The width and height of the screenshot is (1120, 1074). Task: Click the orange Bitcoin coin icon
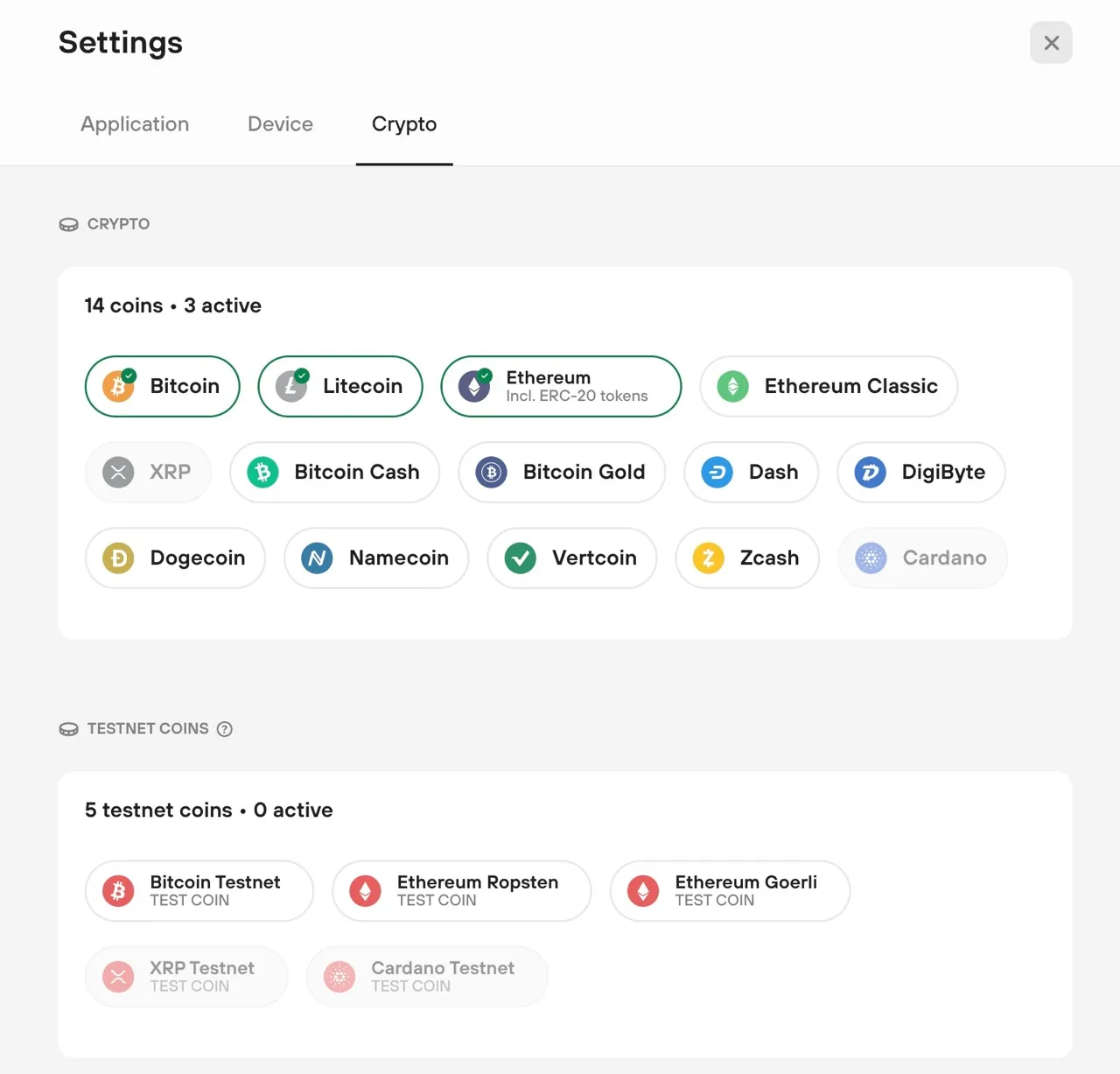(x=118, y=386)
